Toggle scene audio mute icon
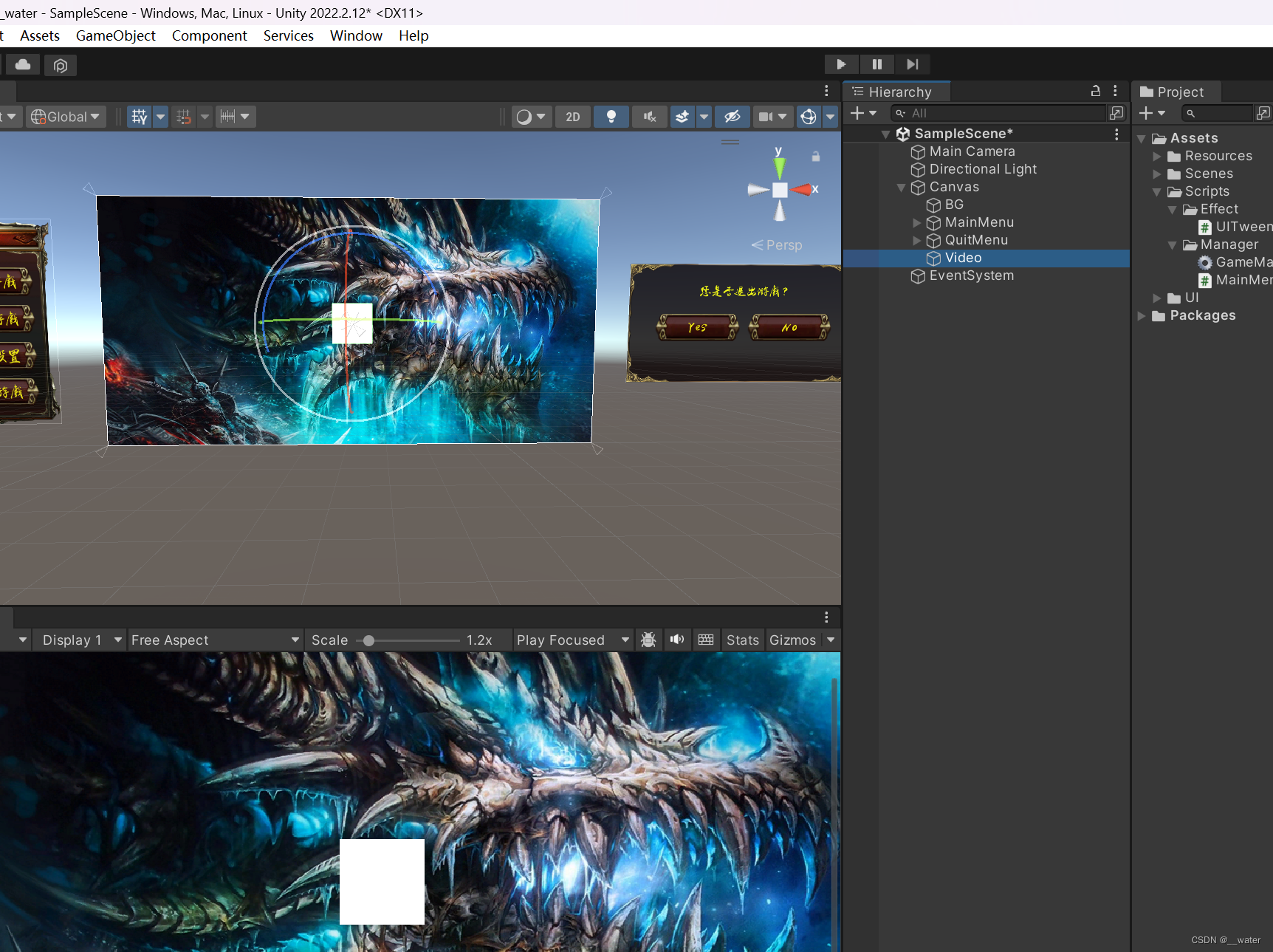The image size is (1273, 952). point(650,117)
